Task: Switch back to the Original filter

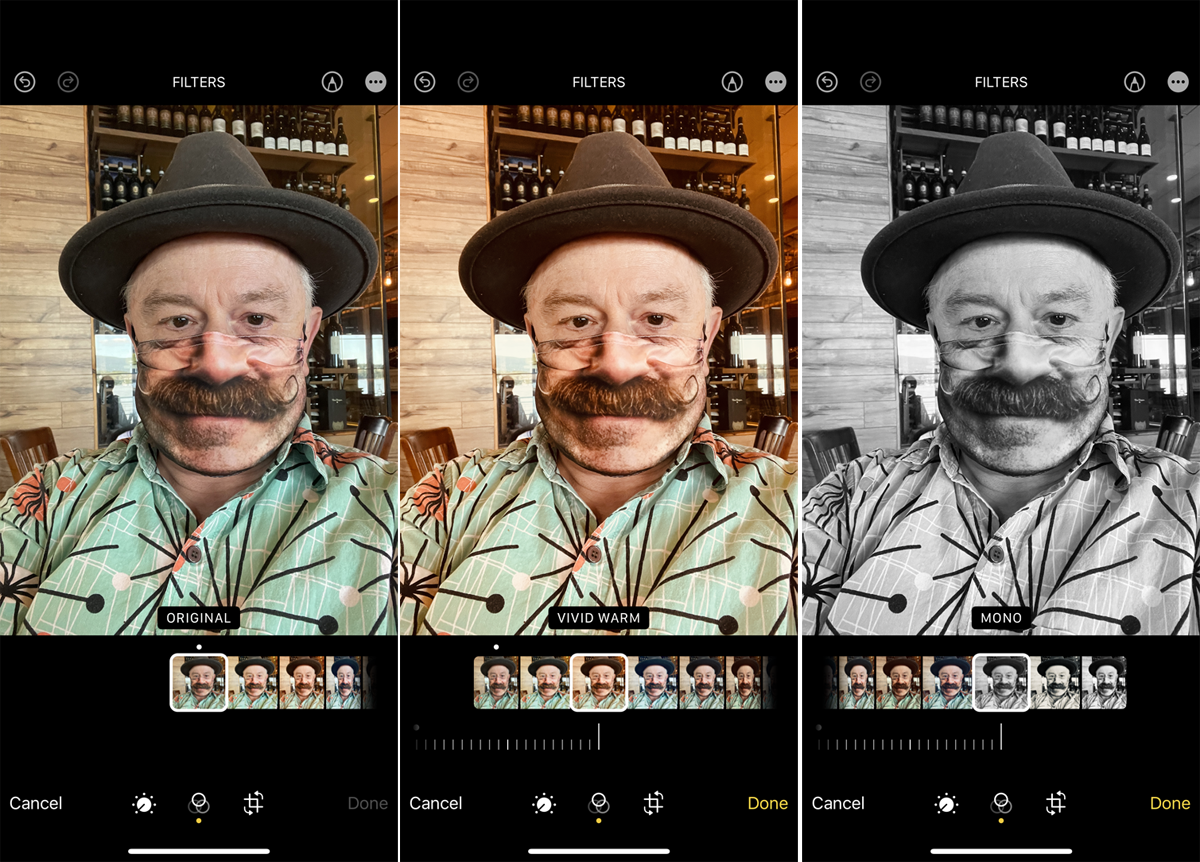Action: click(x=198, y=681)
